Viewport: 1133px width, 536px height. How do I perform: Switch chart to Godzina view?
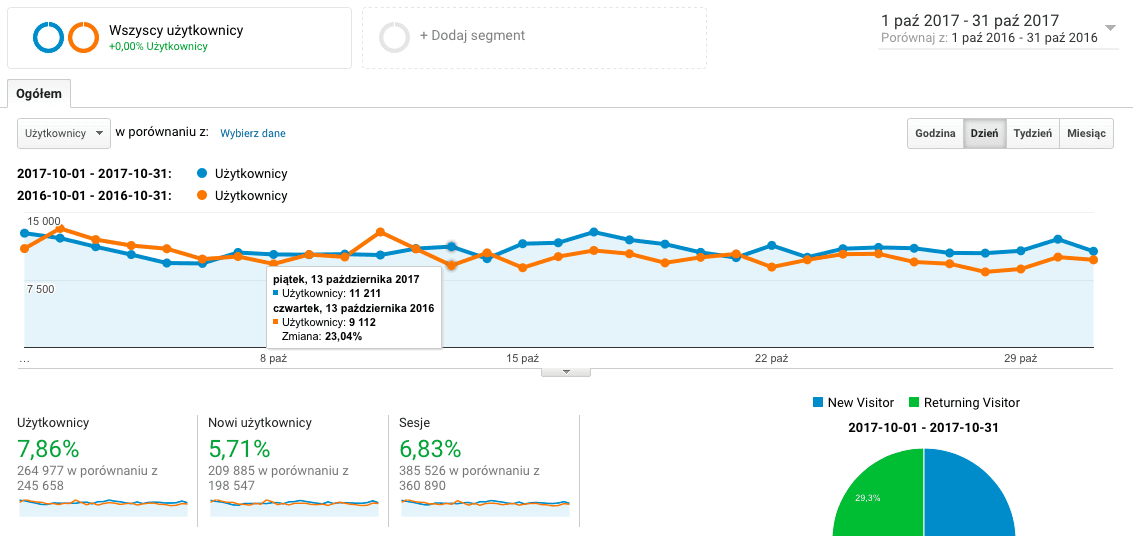tap(936, 134)
